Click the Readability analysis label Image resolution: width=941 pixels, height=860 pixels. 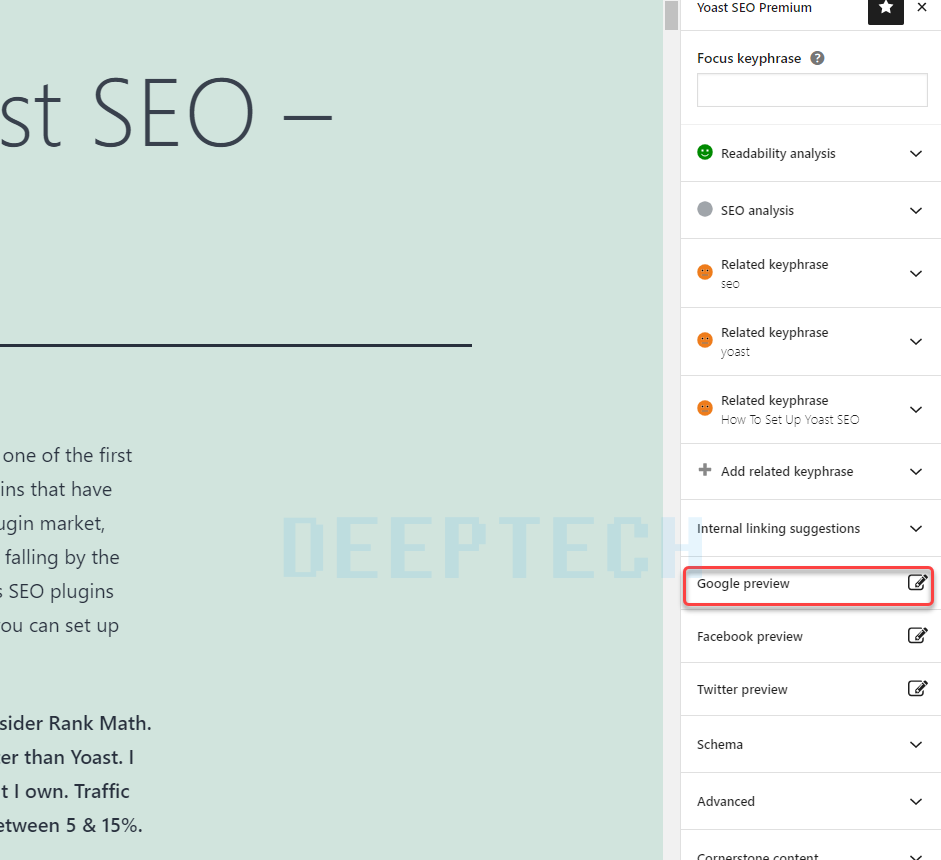tap(778, 154)
